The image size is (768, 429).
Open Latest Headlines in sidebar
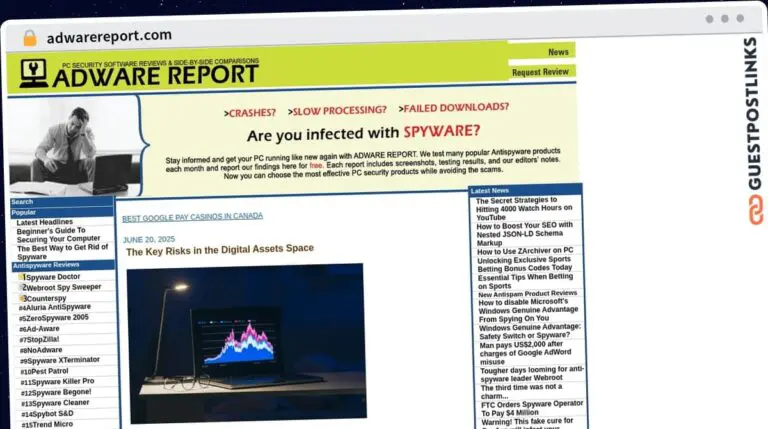coord(45,222)
